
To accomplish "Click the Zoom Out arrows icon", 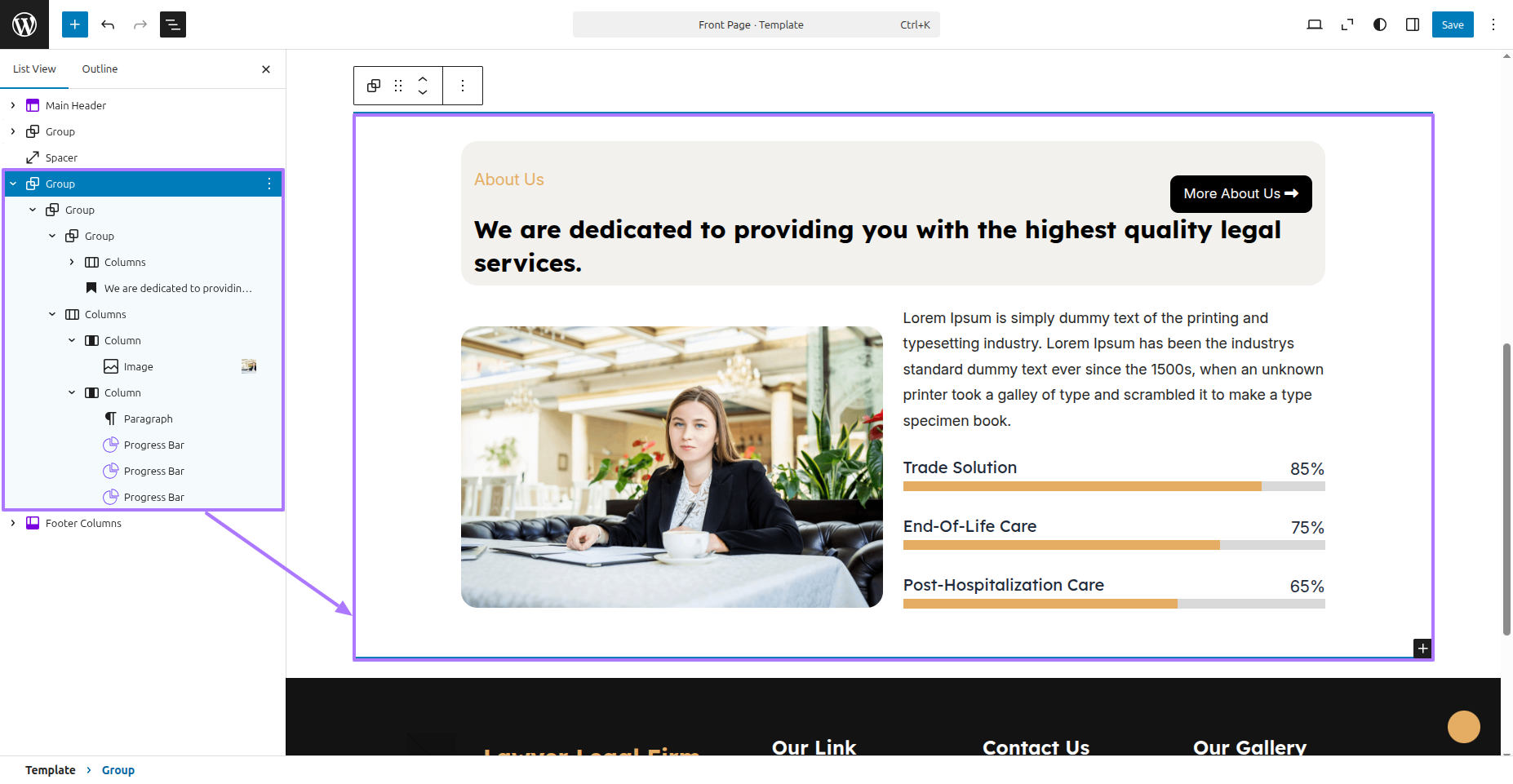I will point(1347,24).
